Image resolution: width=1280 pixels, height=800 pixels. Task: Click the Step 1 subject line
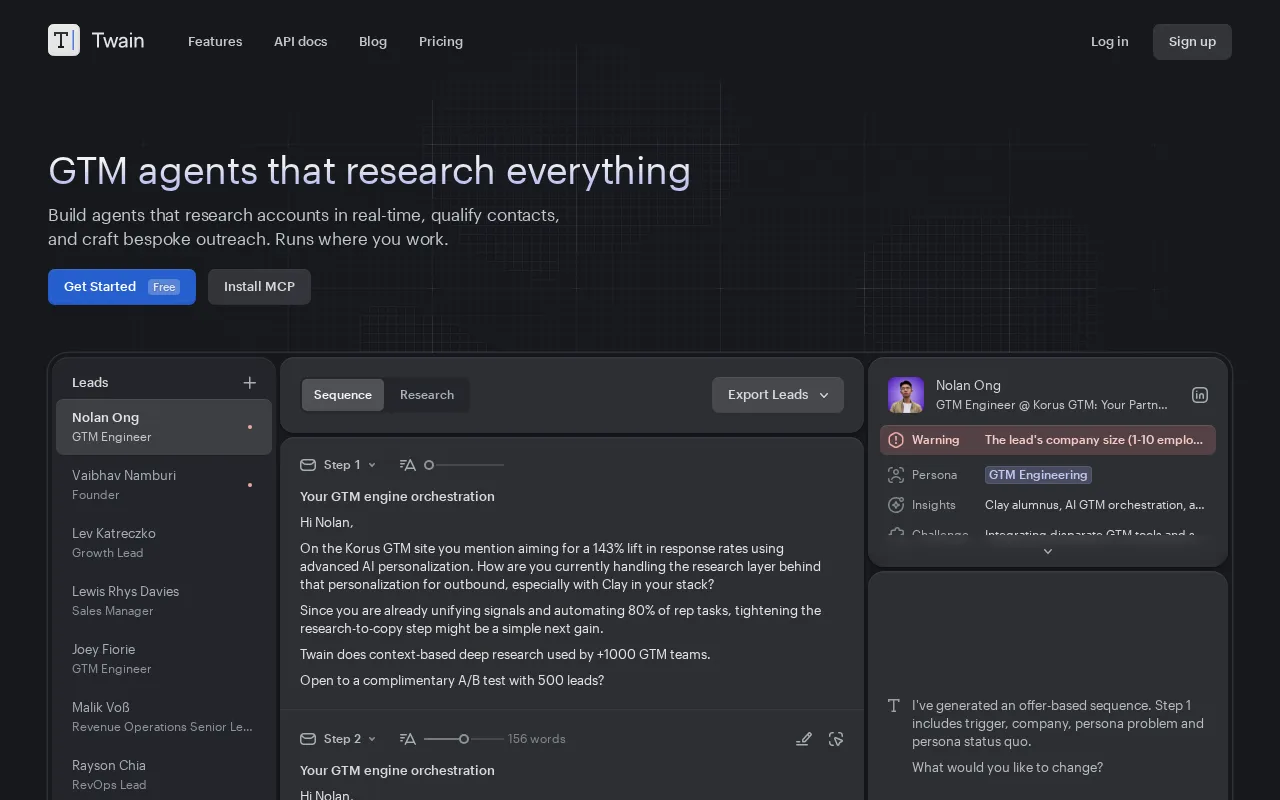pos(397,497)
